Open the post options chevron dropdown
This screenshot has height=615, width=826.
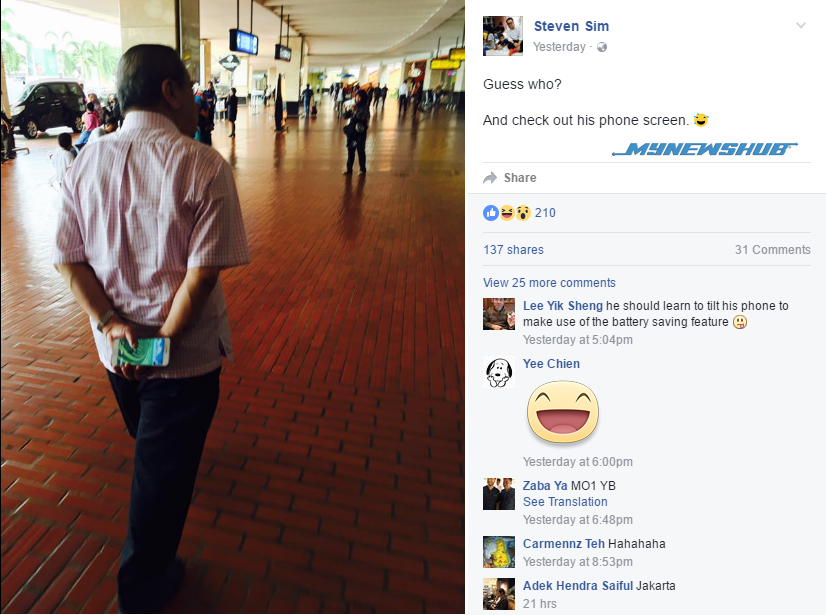click(x=801, y=25)
